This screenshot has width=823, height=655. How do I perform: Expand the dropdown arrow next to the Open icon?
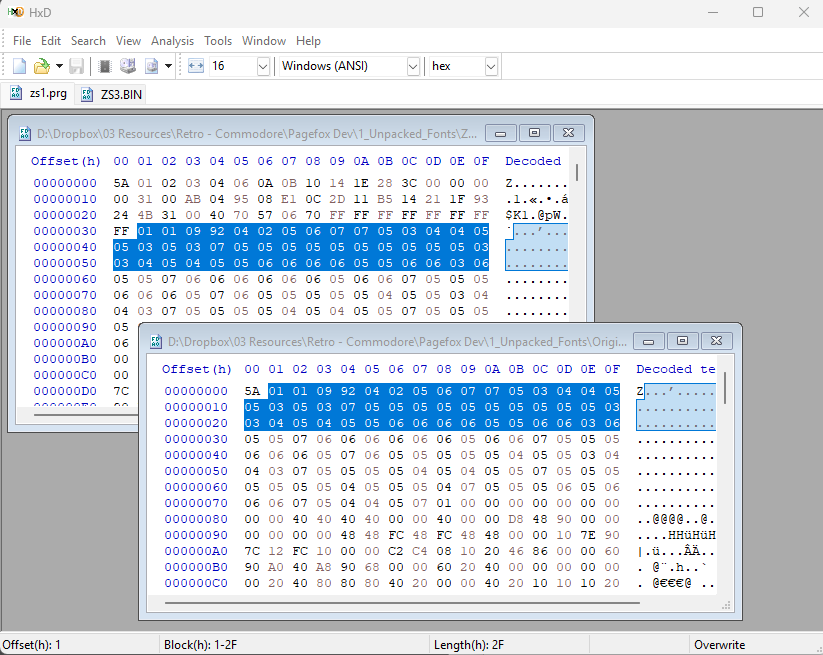coord(58,65)
